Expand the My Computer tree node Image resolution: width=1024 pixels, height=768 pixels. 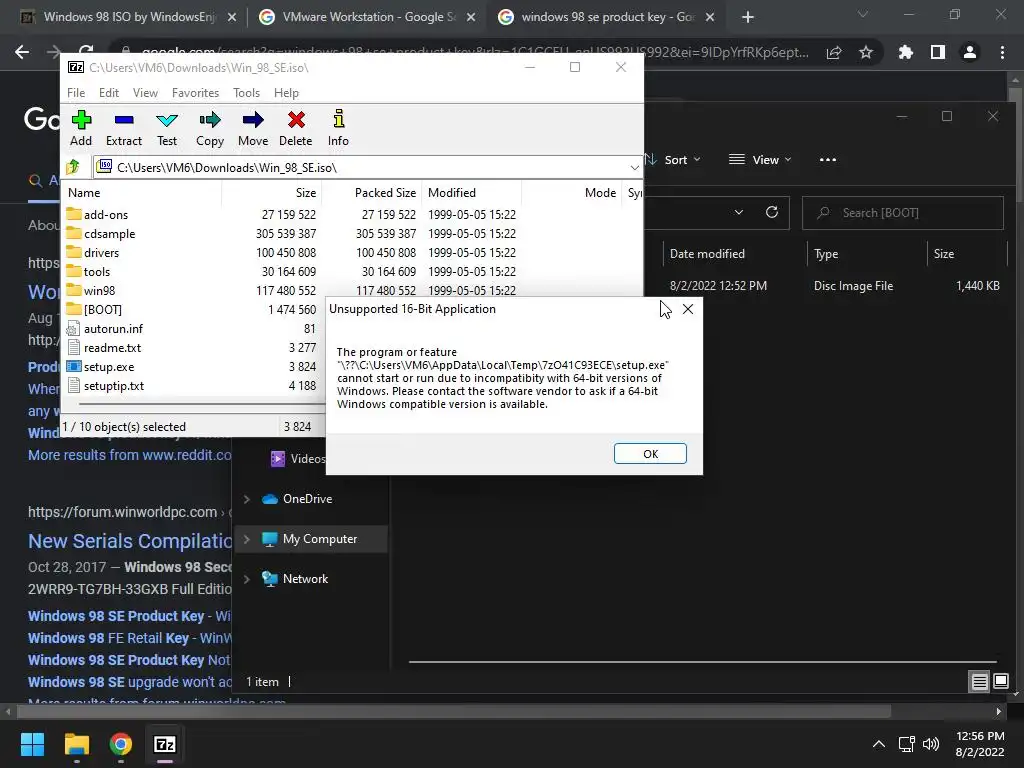pyautogui.click(x=247, y=539)
